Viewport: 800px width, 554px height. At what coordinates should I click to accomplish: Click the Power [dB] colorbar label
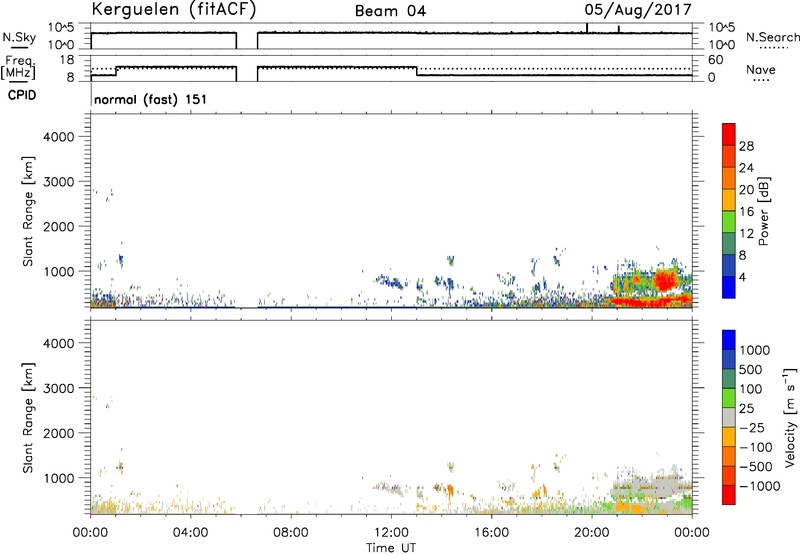click(x=764, y=211)
